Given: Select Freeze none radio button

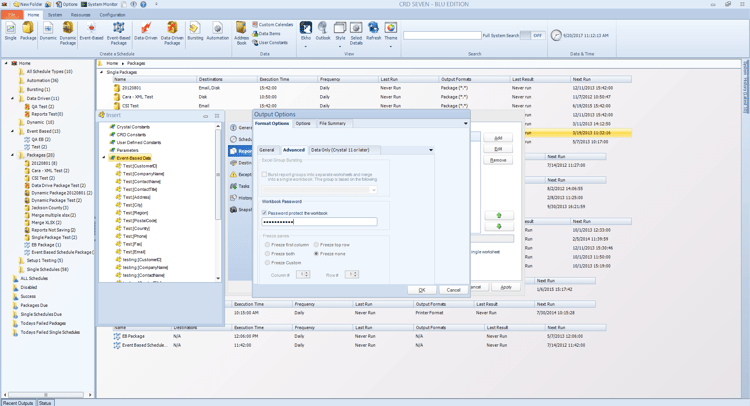Looking at the screenshot, I should click(x=316, y=253).
